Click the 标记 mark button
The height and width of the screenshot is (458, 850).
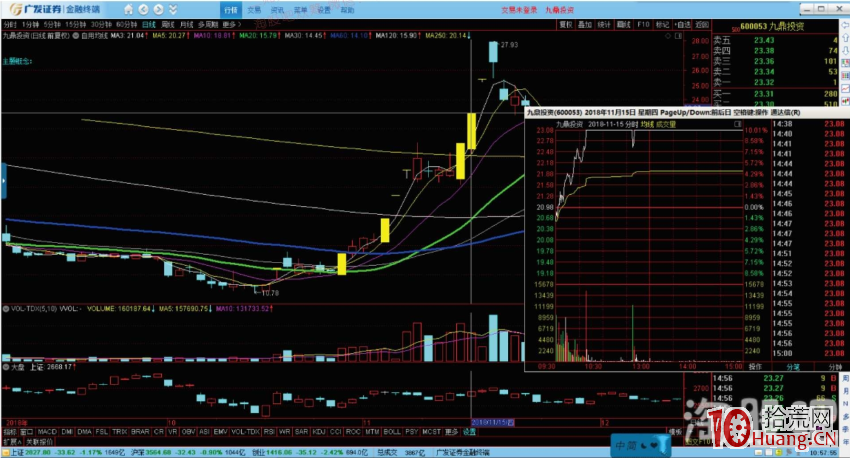pyautogui.click(x=662, y=24)
